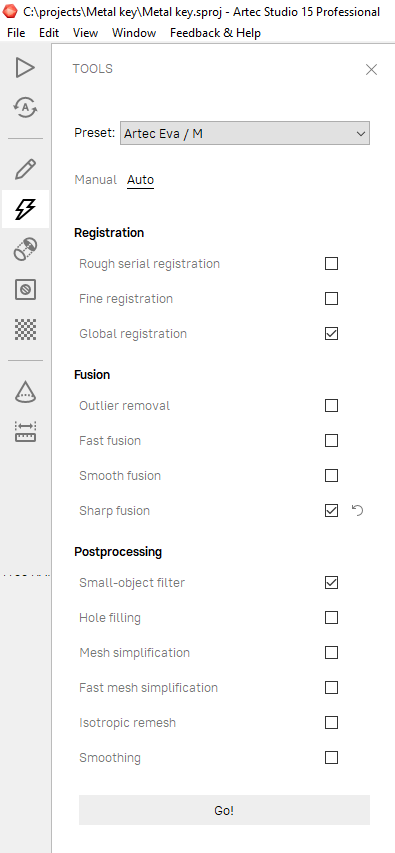Open the Measures ruler icon
Viewport: 395px width, 853px height.
pos(25,431)
